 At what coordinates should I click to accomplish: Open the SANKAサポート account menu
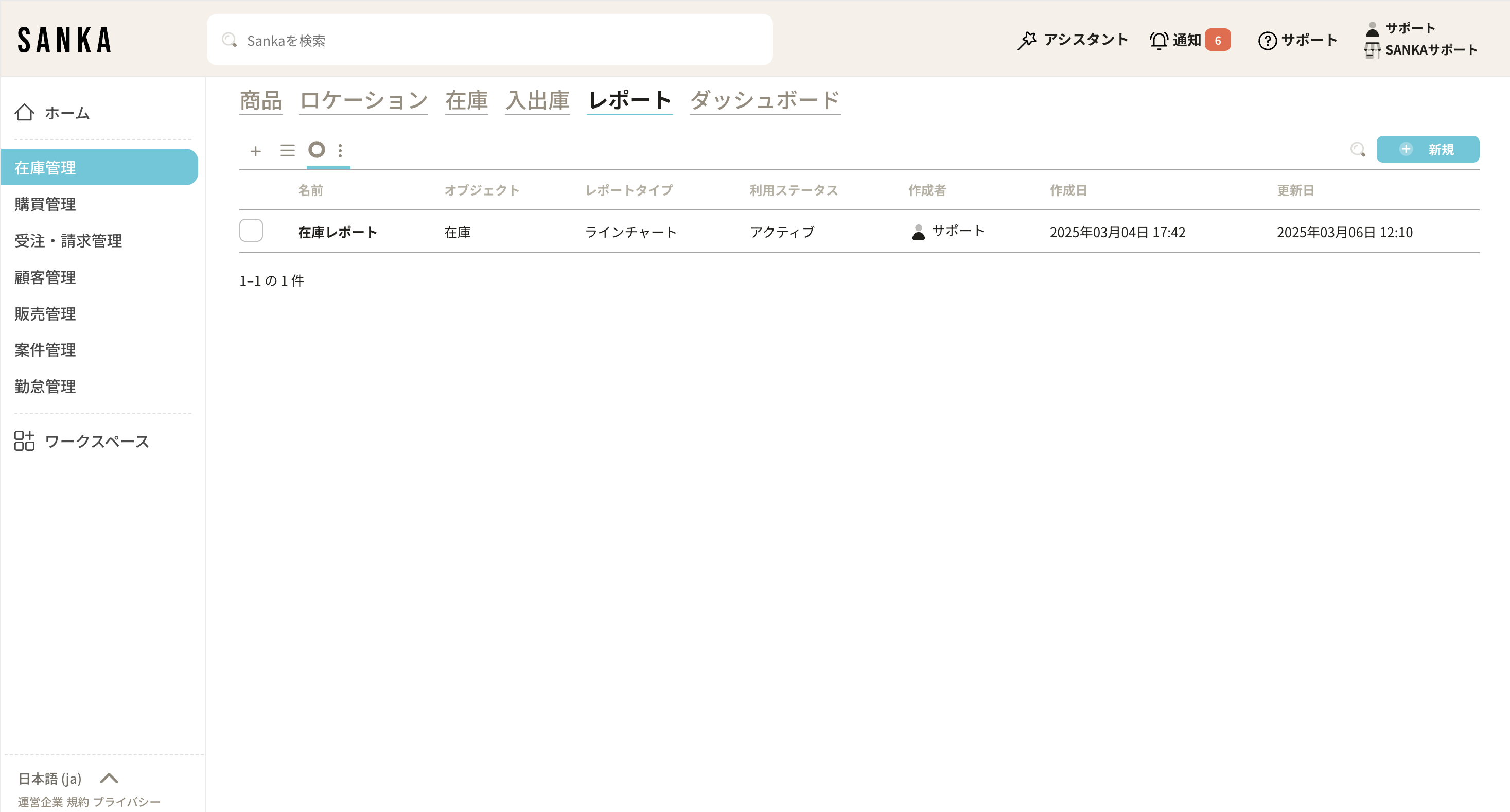(x=1430, y=50)
